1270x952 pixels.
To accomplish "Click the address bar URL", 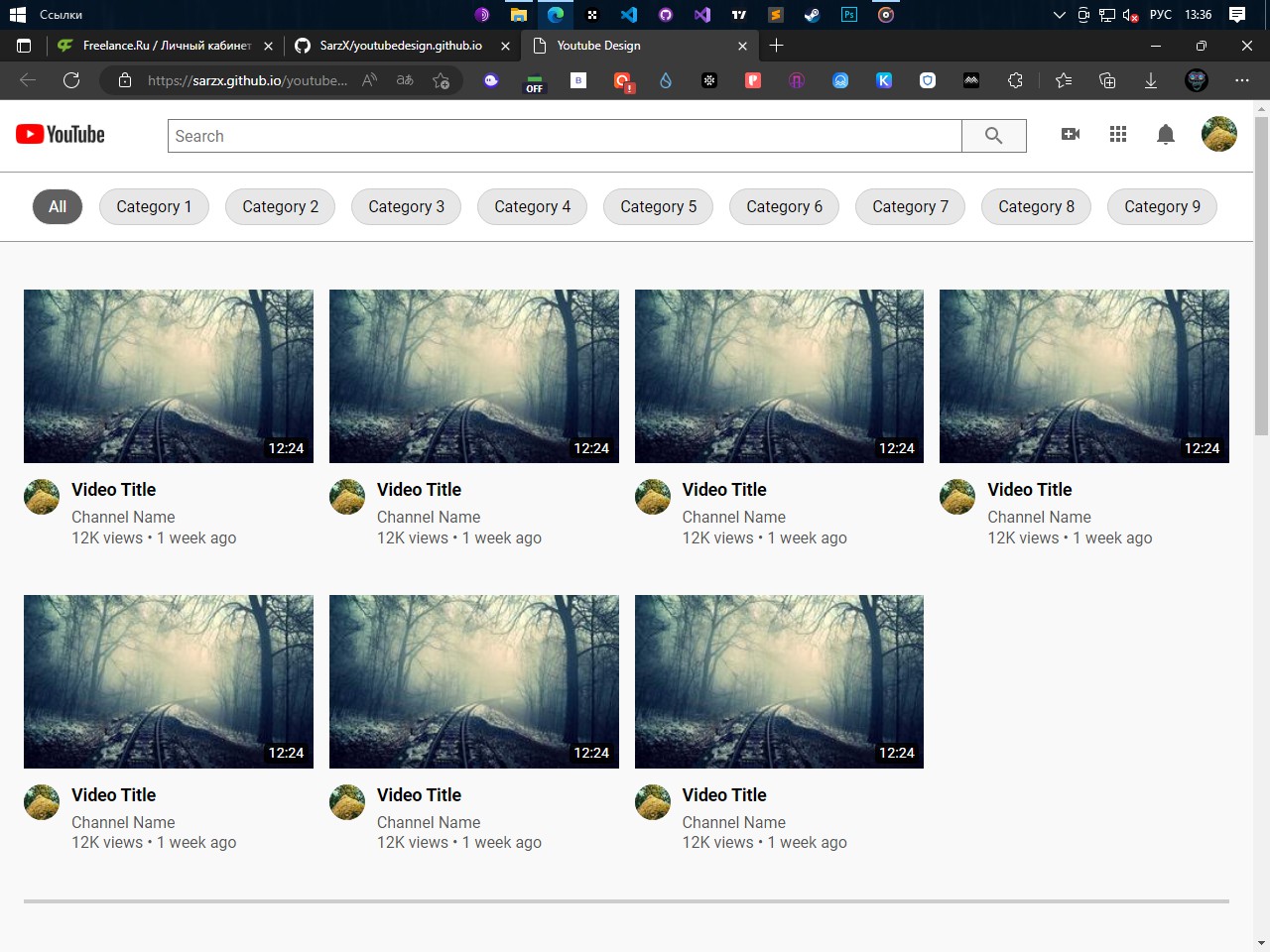I will point(247,80).
